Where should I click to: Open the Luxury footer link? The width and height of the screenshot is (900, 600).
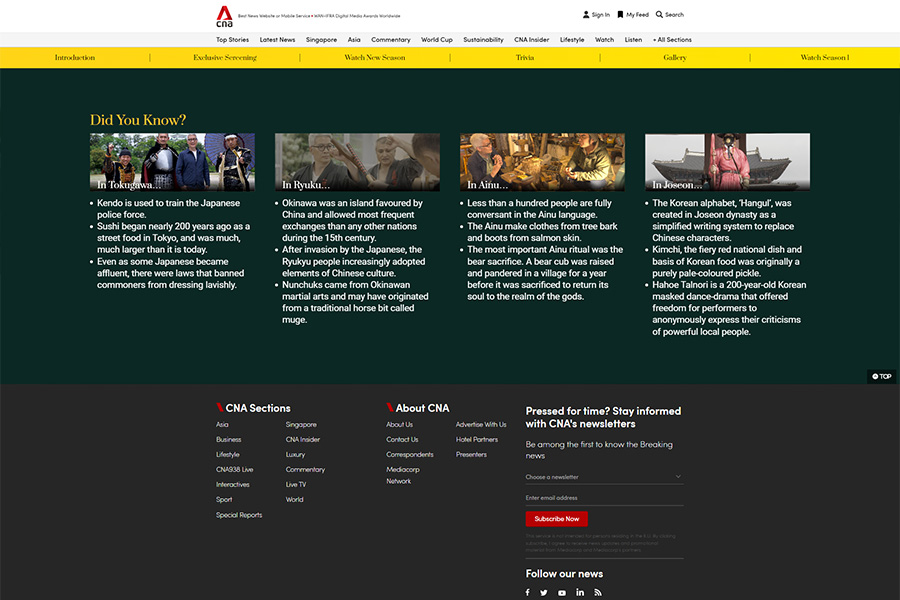tap(296, 455)
